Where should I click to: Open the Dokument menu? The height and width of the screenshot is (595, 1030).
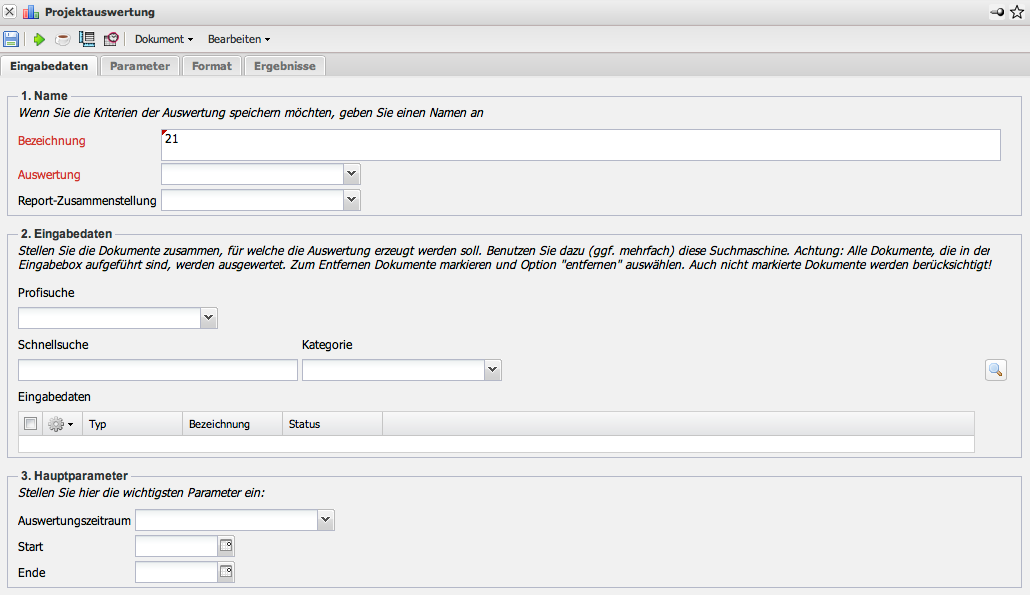pos(164,39)
